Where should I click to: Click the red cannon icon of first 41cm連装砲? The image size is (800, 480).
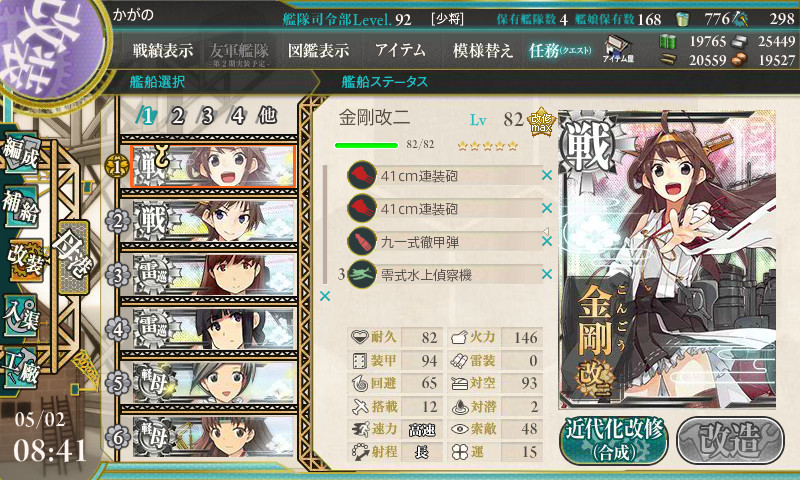coord(362,175)
